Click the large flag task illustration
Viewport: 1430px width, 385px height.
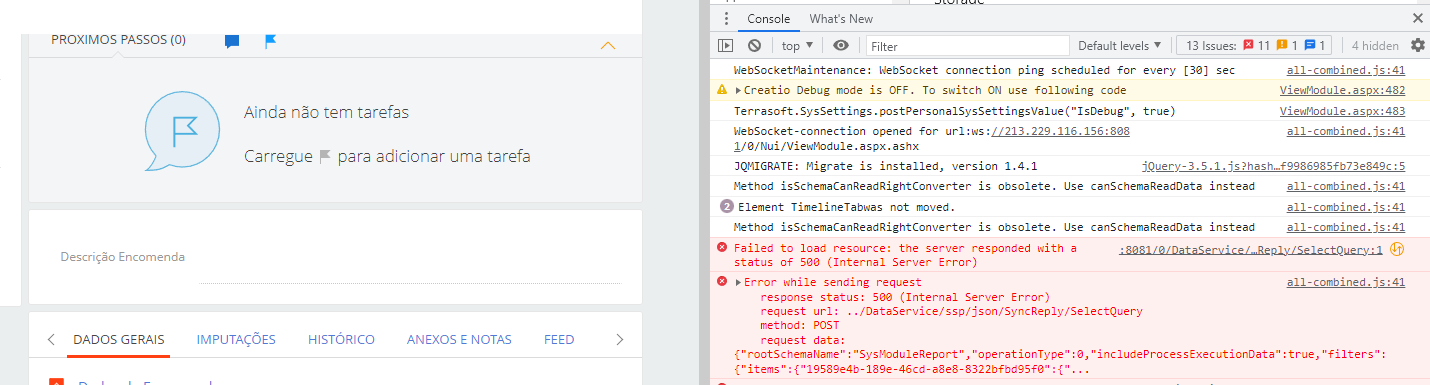(x=182, y=134)
